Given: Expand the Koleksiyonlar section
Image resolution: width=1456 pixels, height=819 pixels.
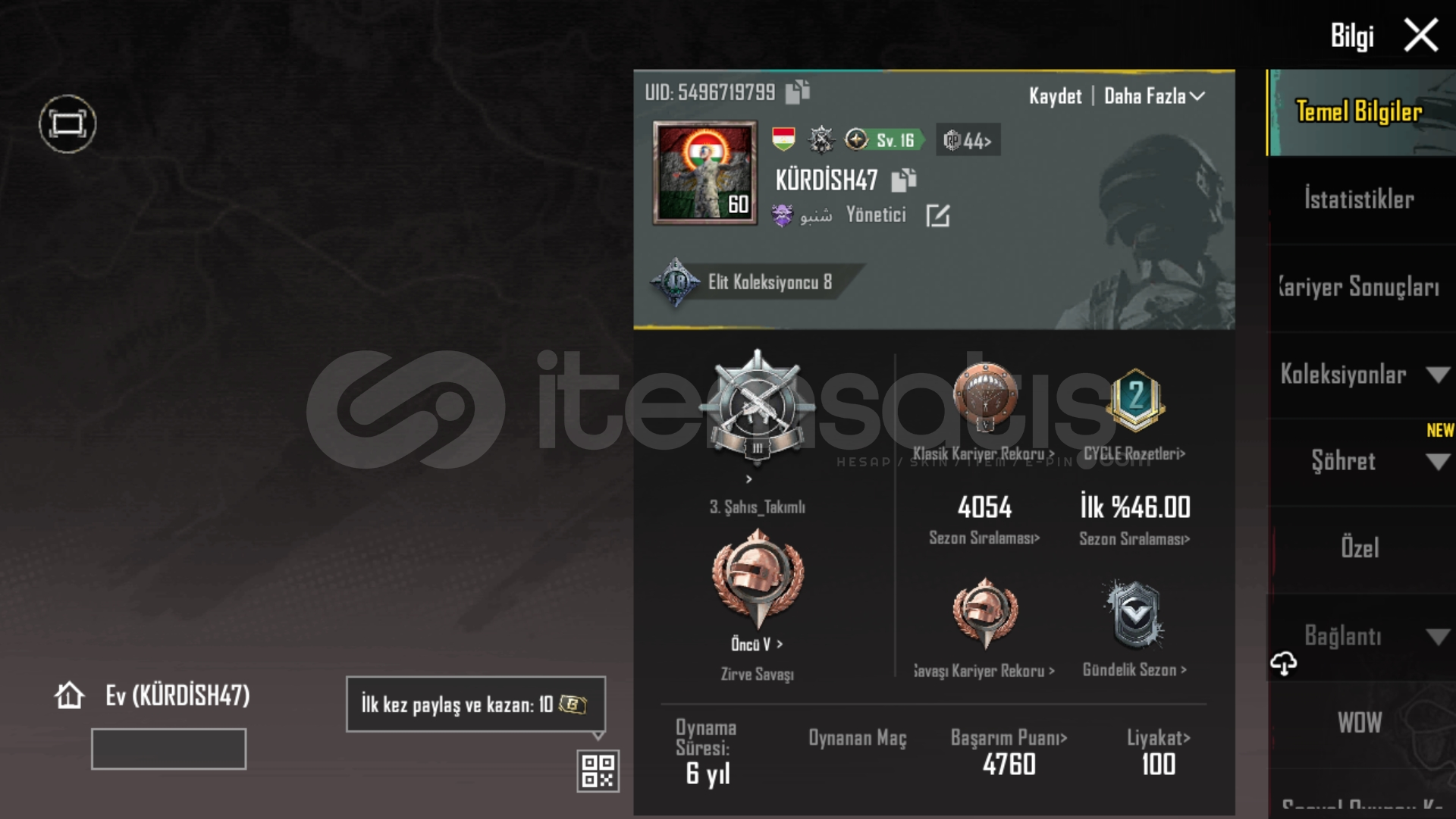Looking at the screenshot, I should click(1362, 375).
